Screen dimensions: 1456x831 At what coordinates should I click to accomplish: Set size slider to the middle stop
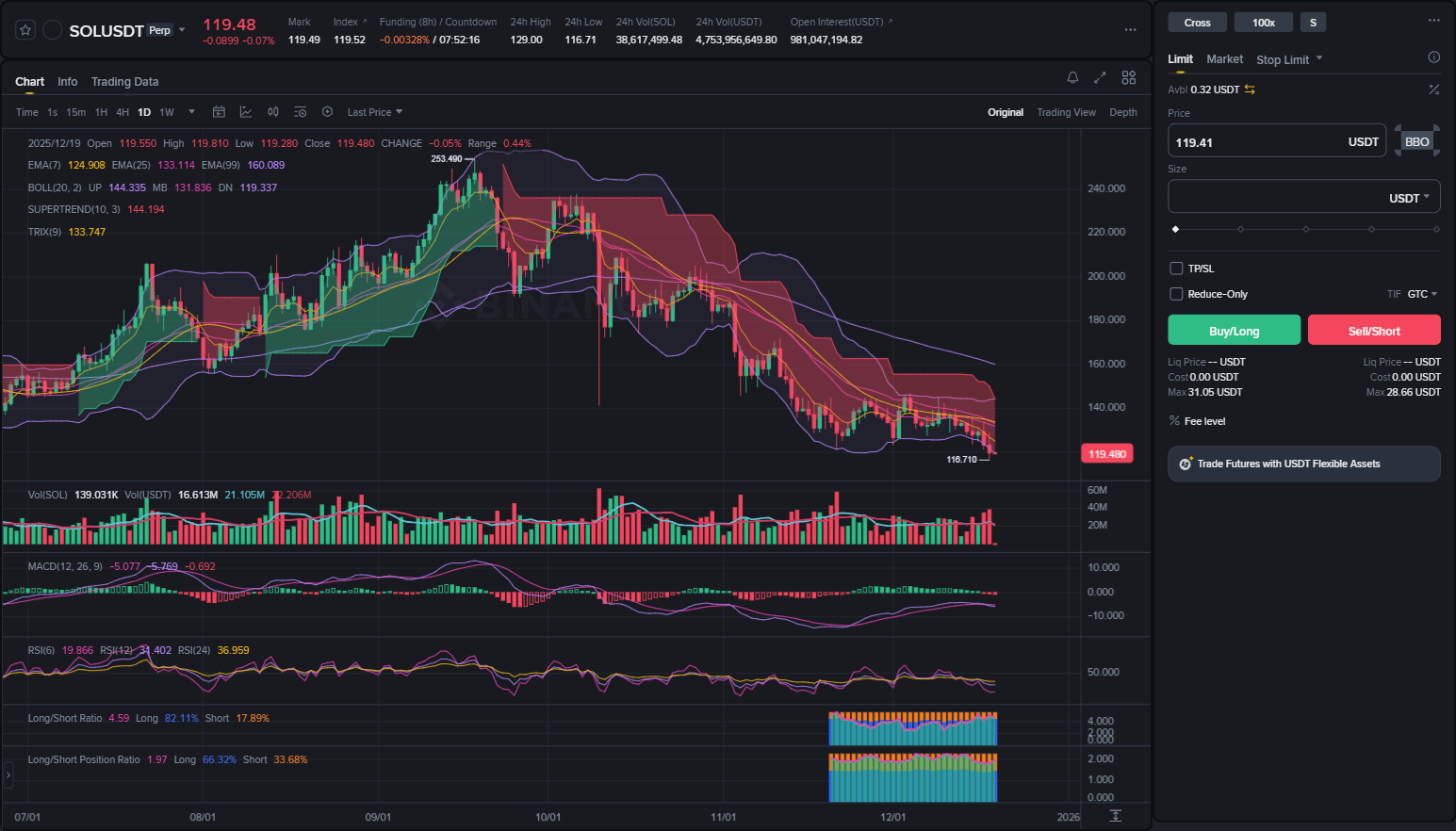(x=1306, y=229)
